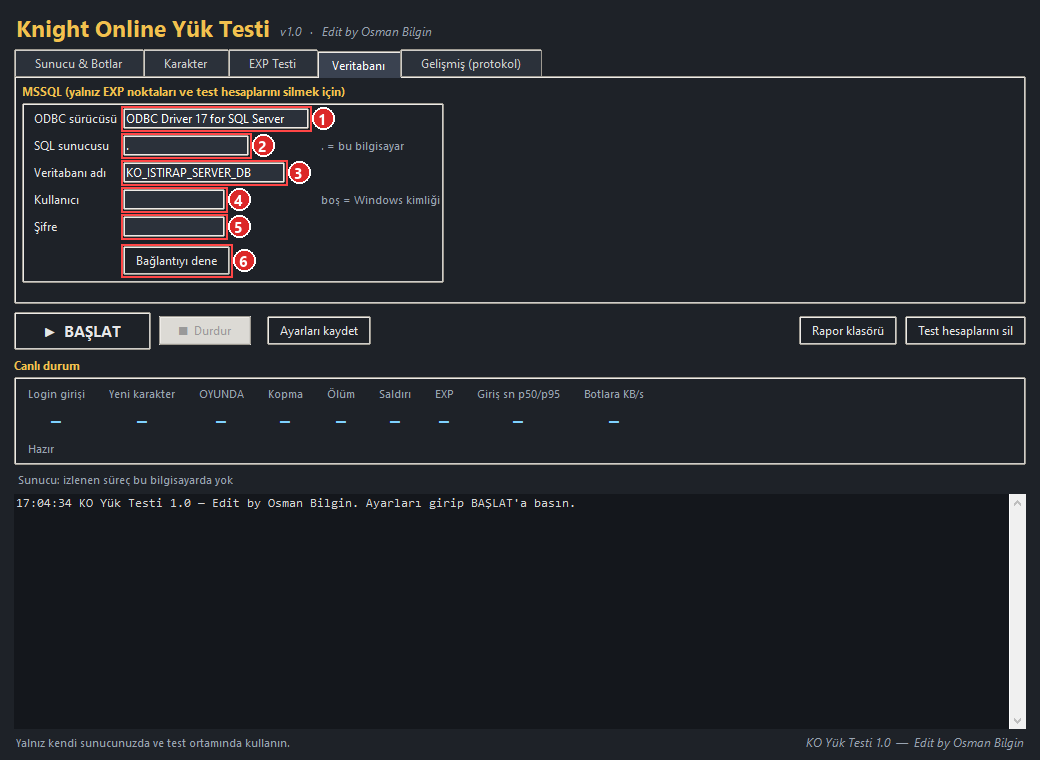Click the red number 4 annotation badge
This screenshot has height=760, width=1040.
(x=239, y=200)
